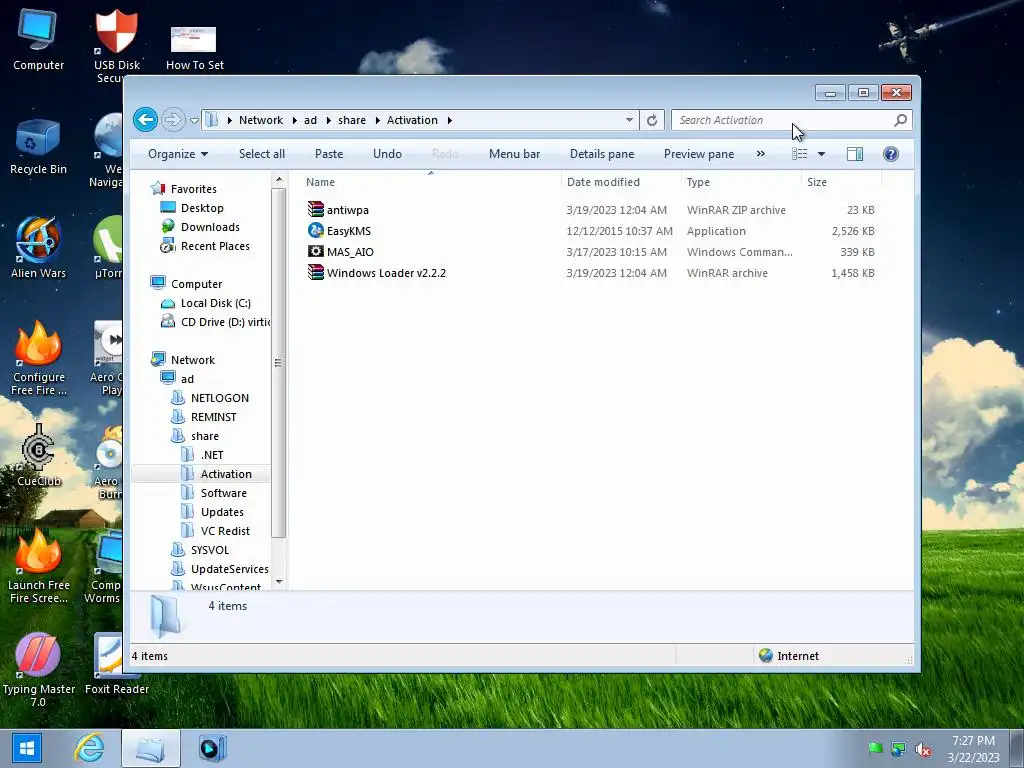
Task: Open the NETLOGON share folder
Action: [219, 398]
